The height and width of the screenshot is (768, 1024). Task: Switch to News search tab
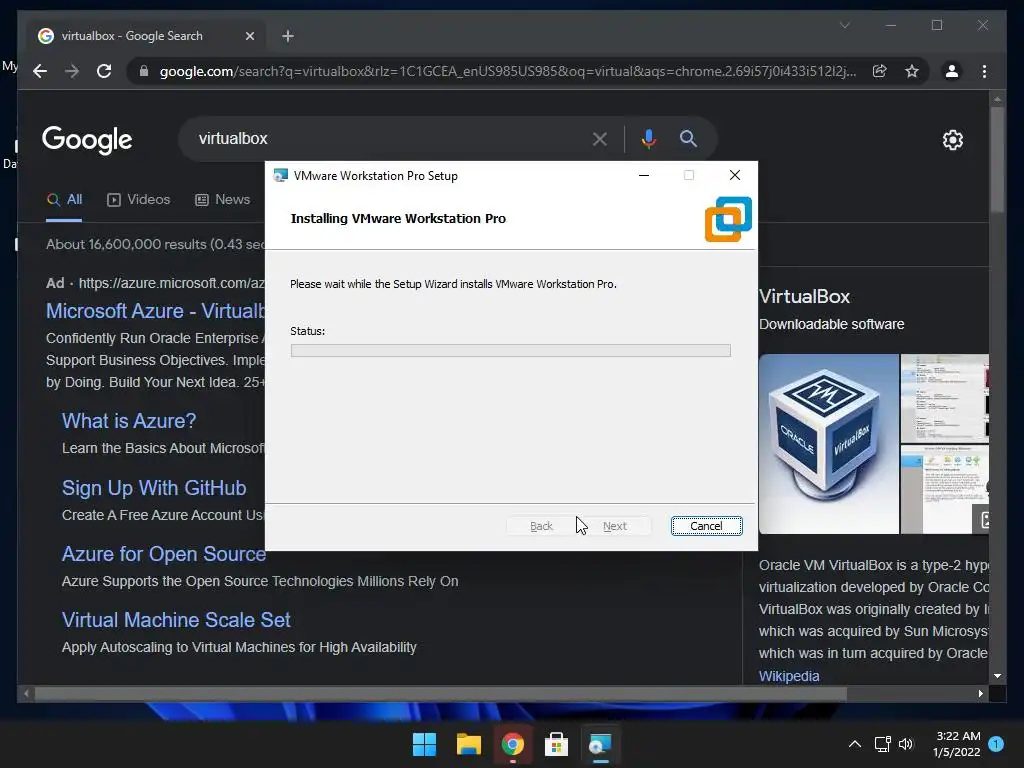[223, 200]
